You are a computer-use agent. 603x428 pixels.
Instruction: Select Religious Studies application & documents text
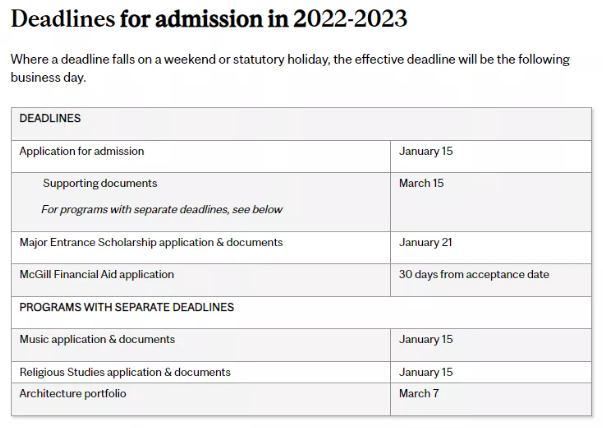point(125,372)
